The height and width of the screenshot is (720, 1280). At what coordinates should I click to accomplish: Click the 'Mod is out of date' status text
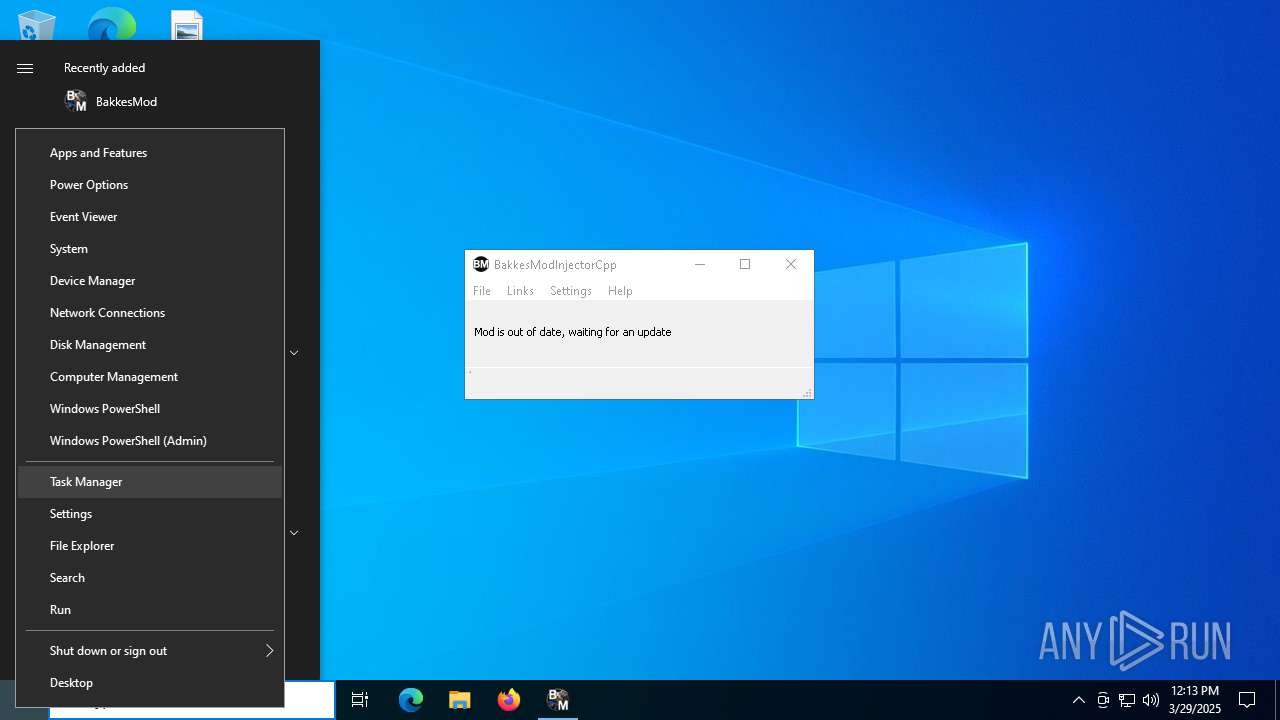click(573, 332)
